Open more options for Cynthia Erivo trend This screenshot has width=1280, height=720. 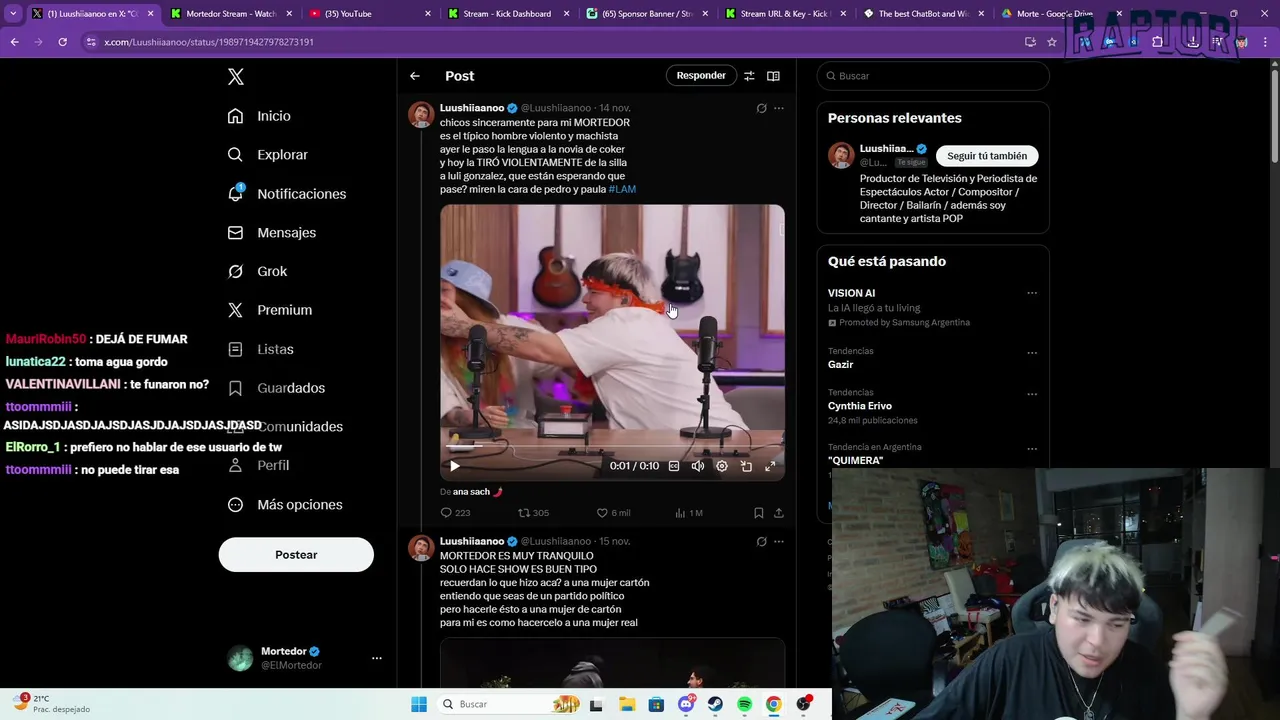[x=1032, y=394]
